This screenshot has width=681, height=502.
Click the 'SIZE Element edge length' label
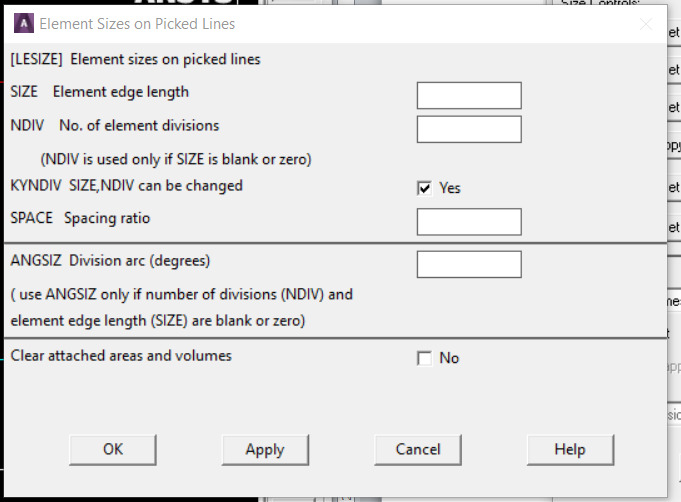coord(99,92)
